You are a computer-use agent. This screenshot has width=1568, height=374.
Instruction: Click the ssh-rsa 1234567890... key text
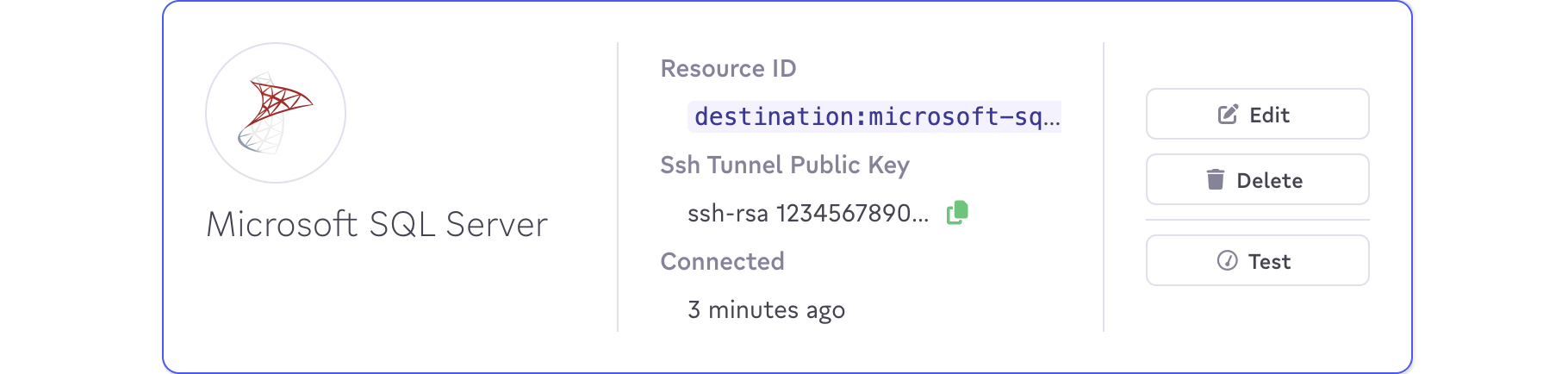pyautogui.click(x=808, y=213)
